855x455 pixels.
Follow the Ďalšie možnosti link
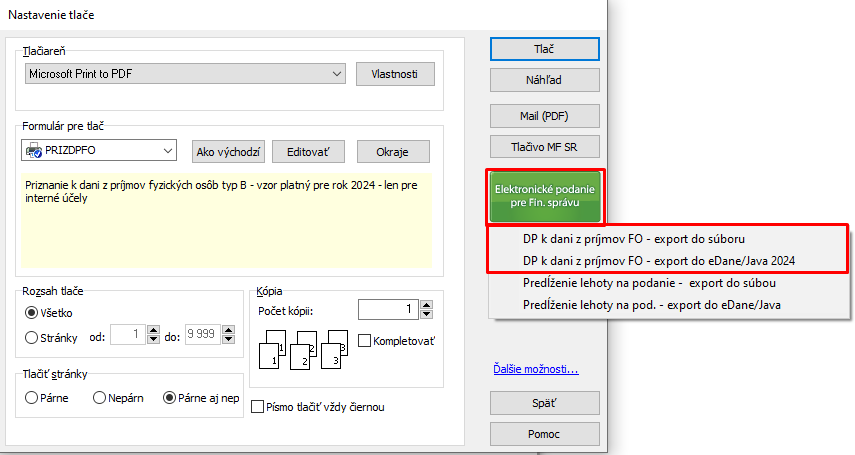tap(536, 370)
